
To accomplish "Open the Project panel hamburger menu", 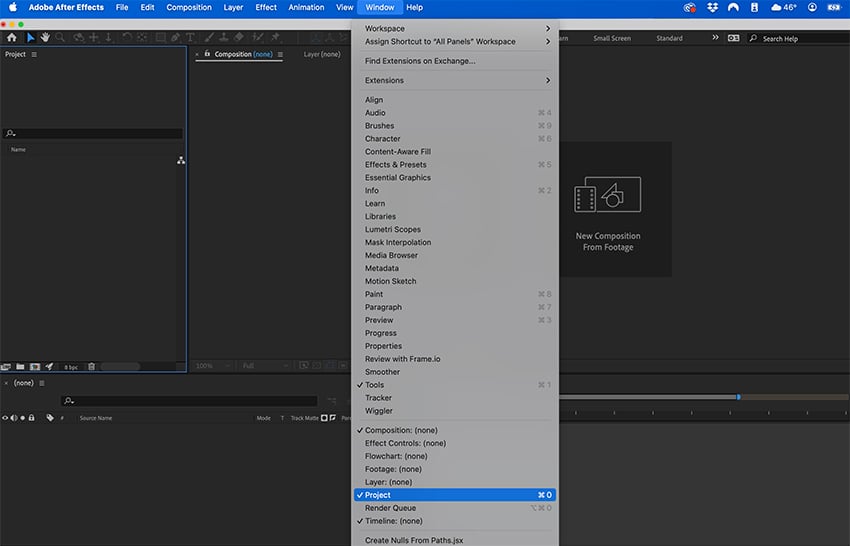I will (34, 54).
